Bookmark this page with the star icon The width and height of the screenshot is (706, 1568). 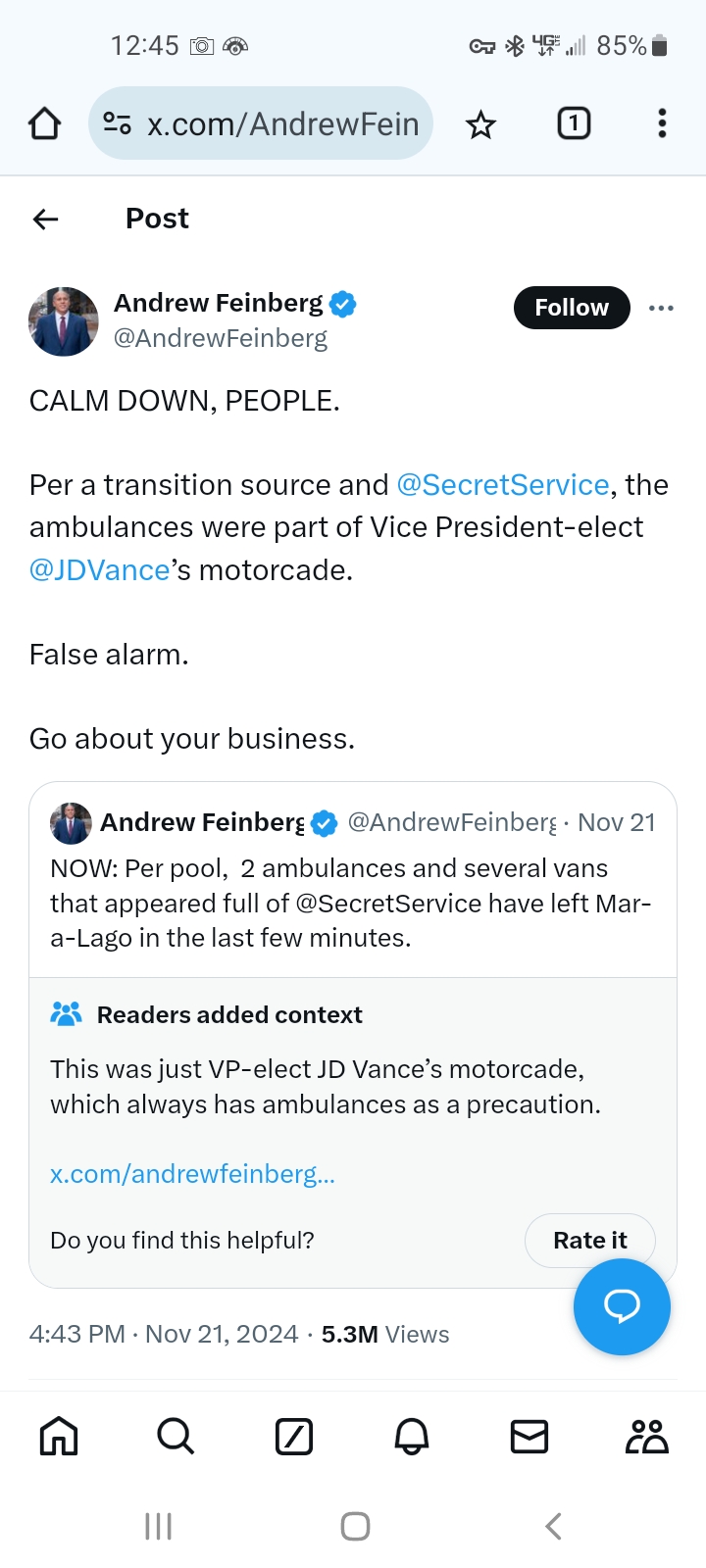point(480,124)
